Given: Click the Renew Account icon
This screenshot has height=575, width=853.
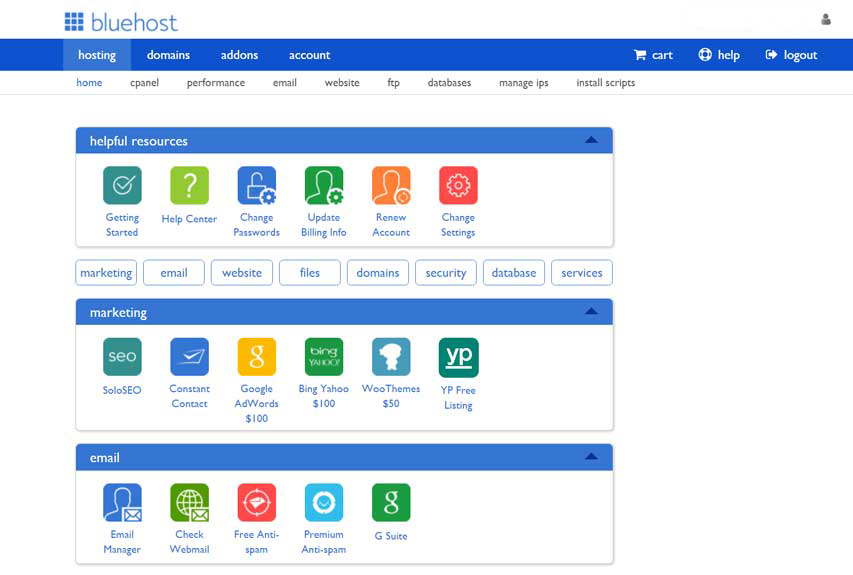Looking at the screenshot, I should (x=391, y=186).
